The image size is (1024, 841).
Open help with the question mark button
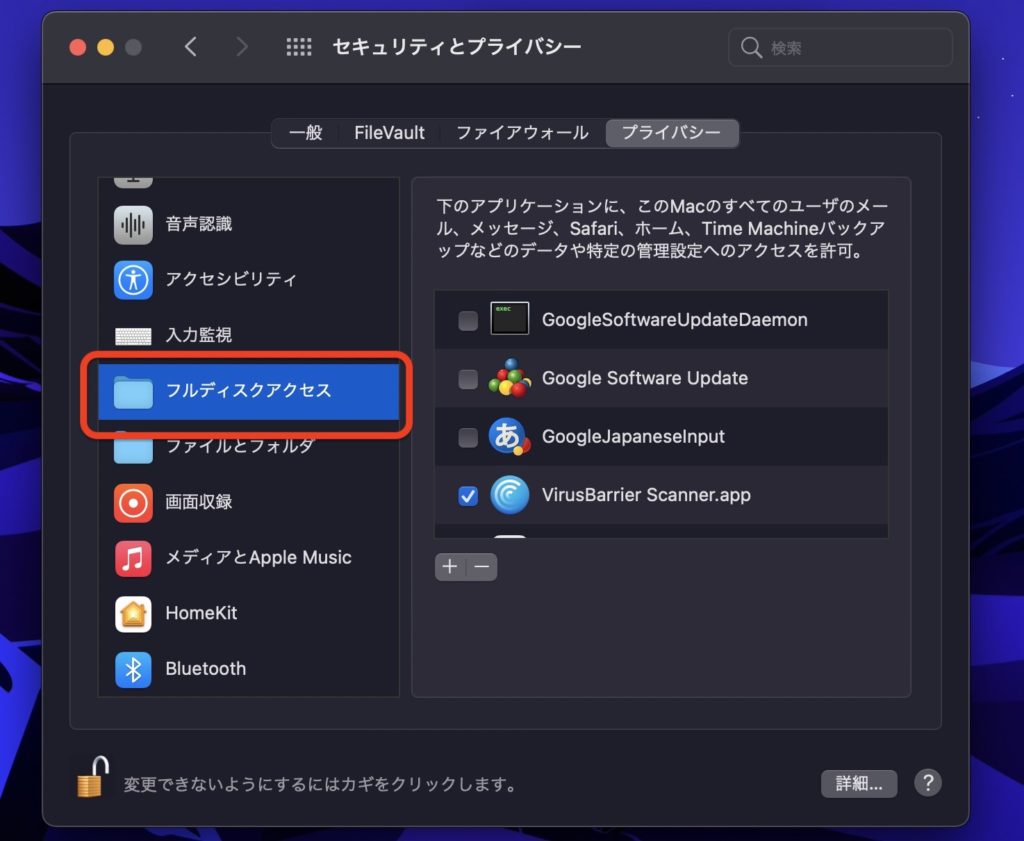928,782
